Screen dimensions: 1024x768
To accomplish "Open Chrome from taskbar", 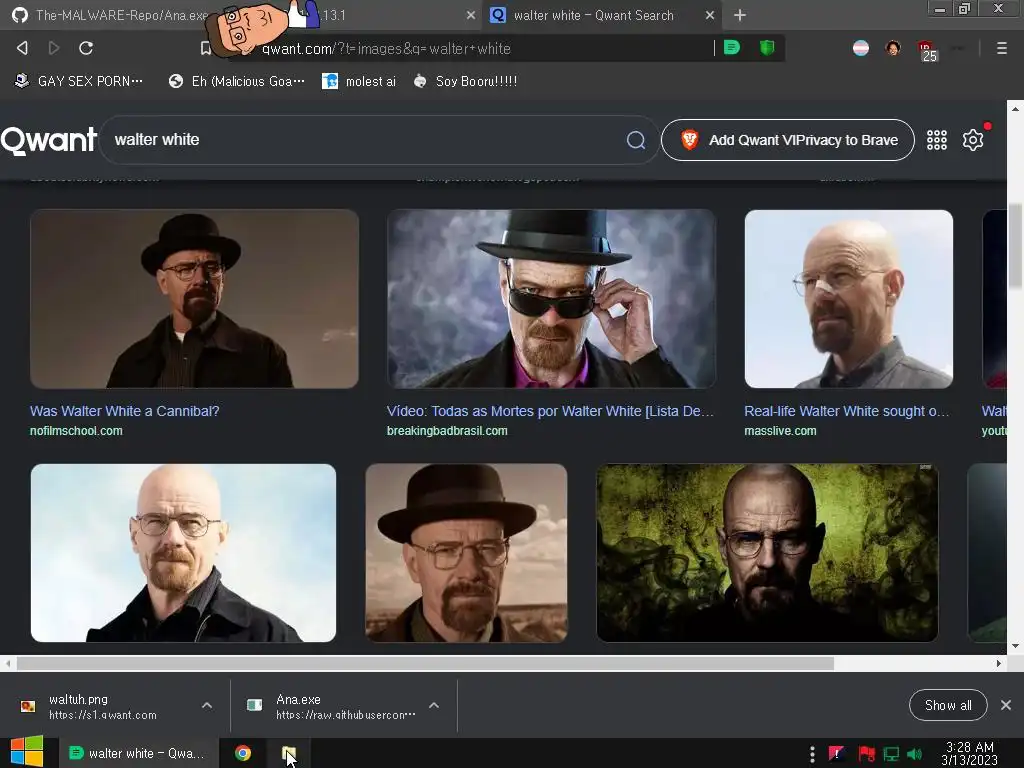I will [243, 754].
